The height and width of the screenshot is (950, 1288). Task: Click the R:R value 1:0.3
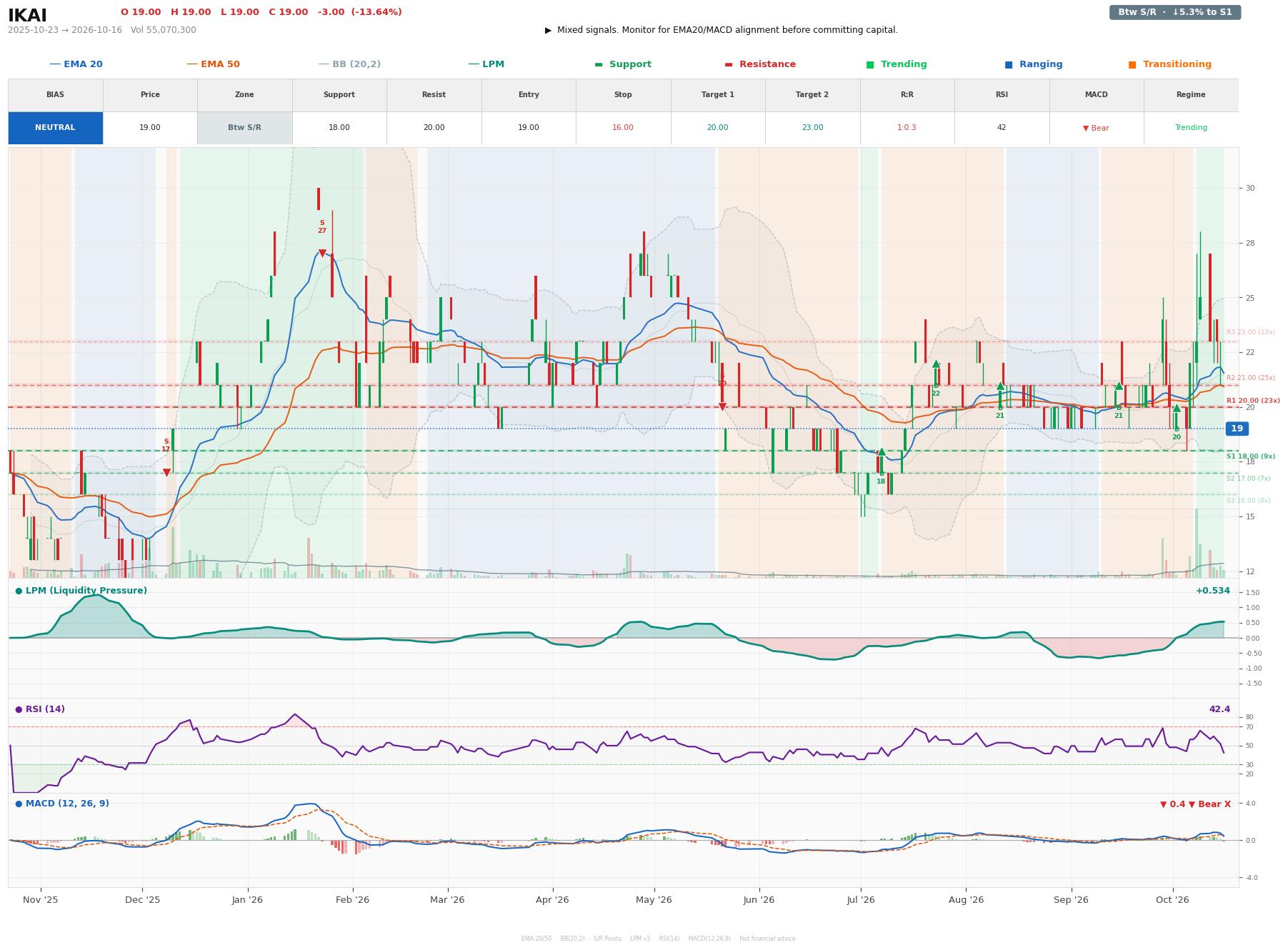(x=907, y=128)
